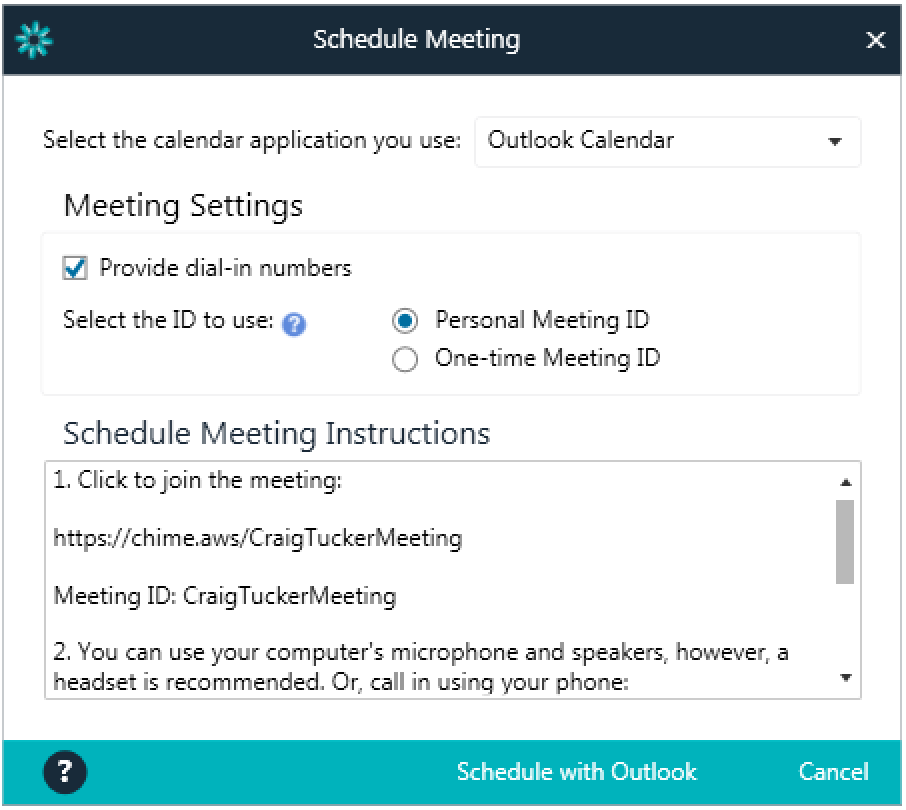The height and width of the screenshot is (810, 906).
Task: Click Schedule with Outlook
Action: pyautogui.click(x=577, y=772)
